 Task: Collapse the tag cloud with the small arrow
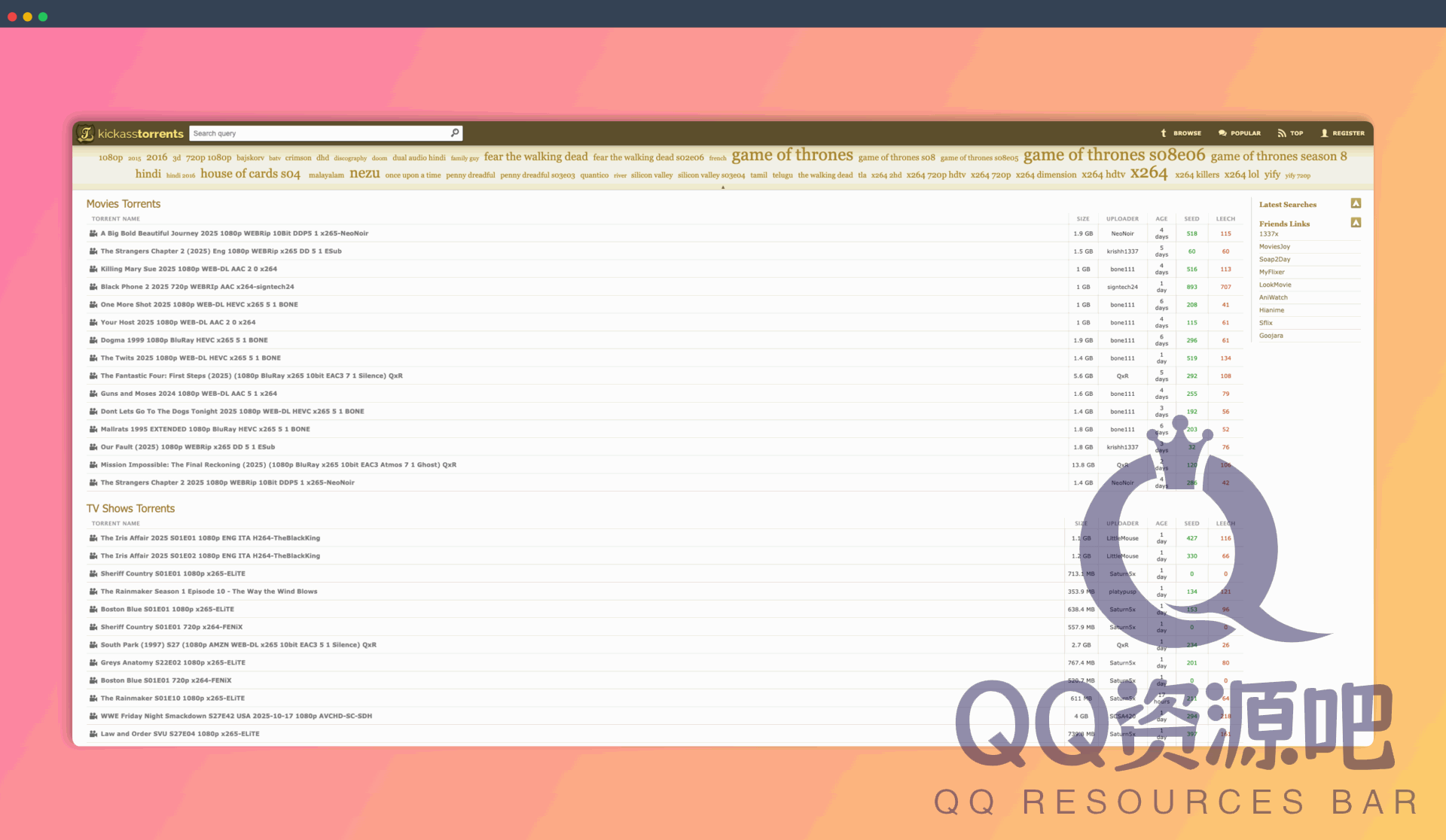pyautogui.click(x=723, y=187)
